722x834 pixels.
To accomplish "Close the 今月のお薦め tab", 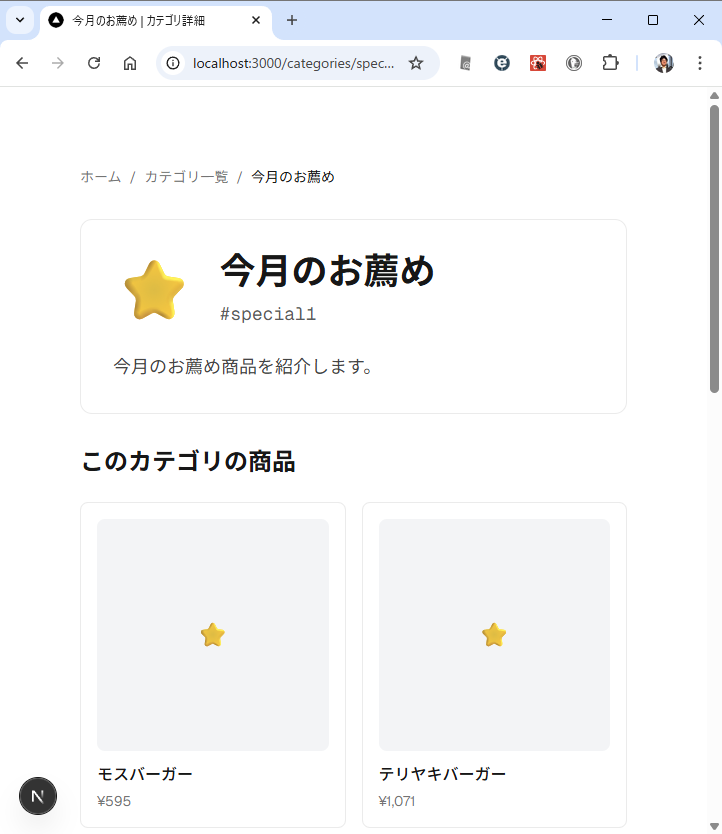I will point(256,20).
